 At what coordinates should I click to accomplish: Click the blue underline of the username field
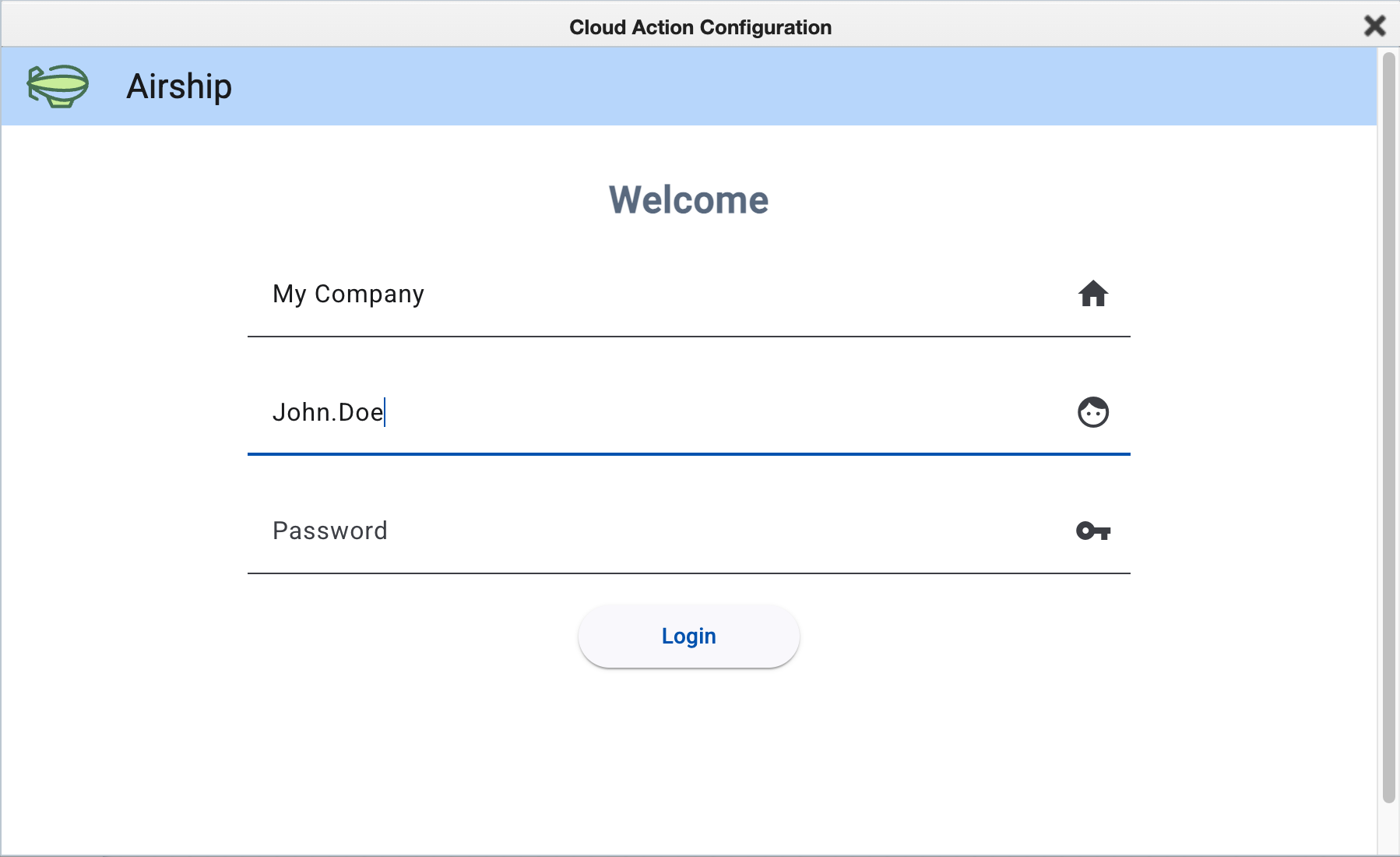688,453
